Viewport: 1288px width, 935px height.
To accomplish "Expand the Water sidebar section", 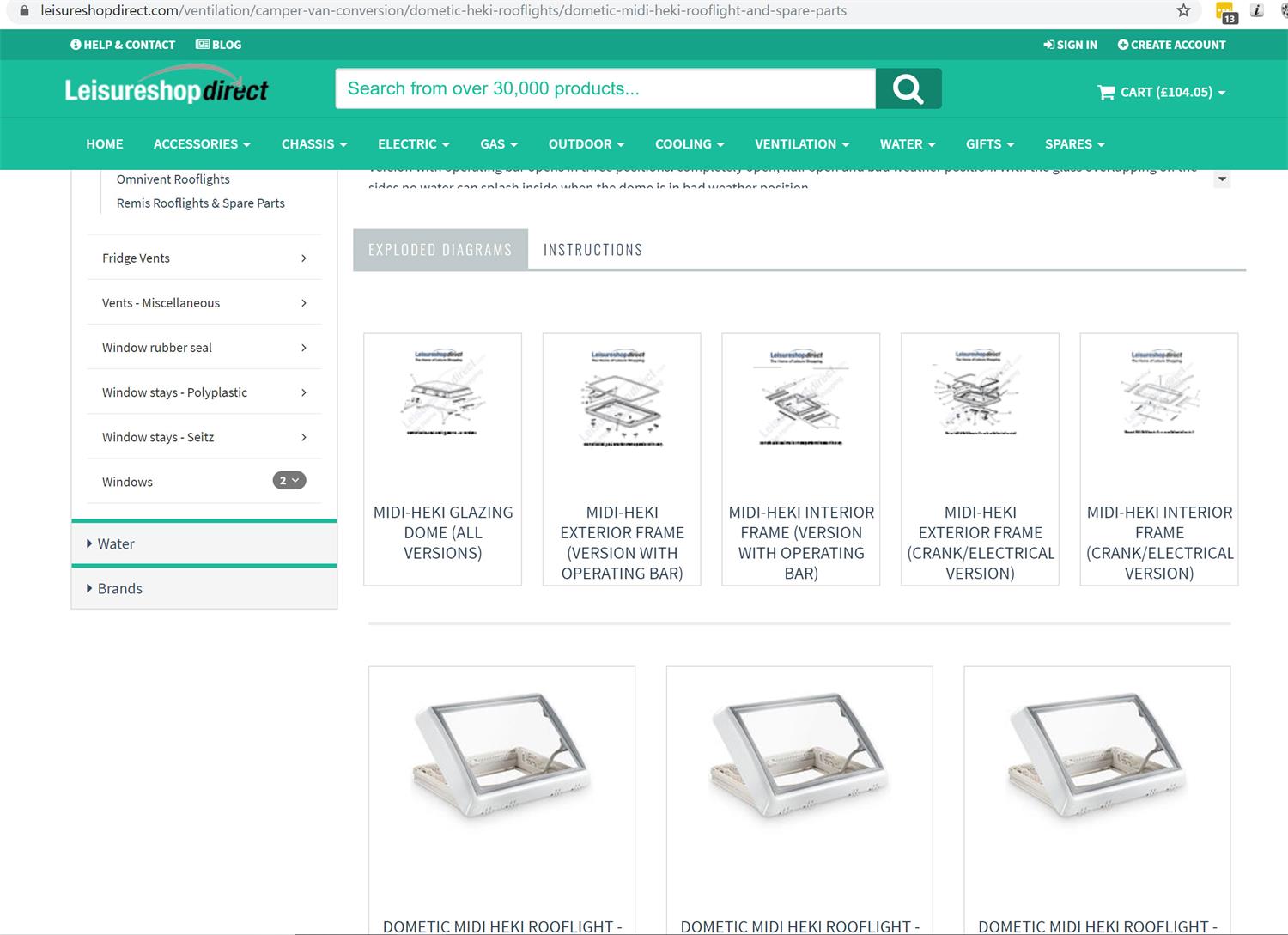I will point(204,543).
